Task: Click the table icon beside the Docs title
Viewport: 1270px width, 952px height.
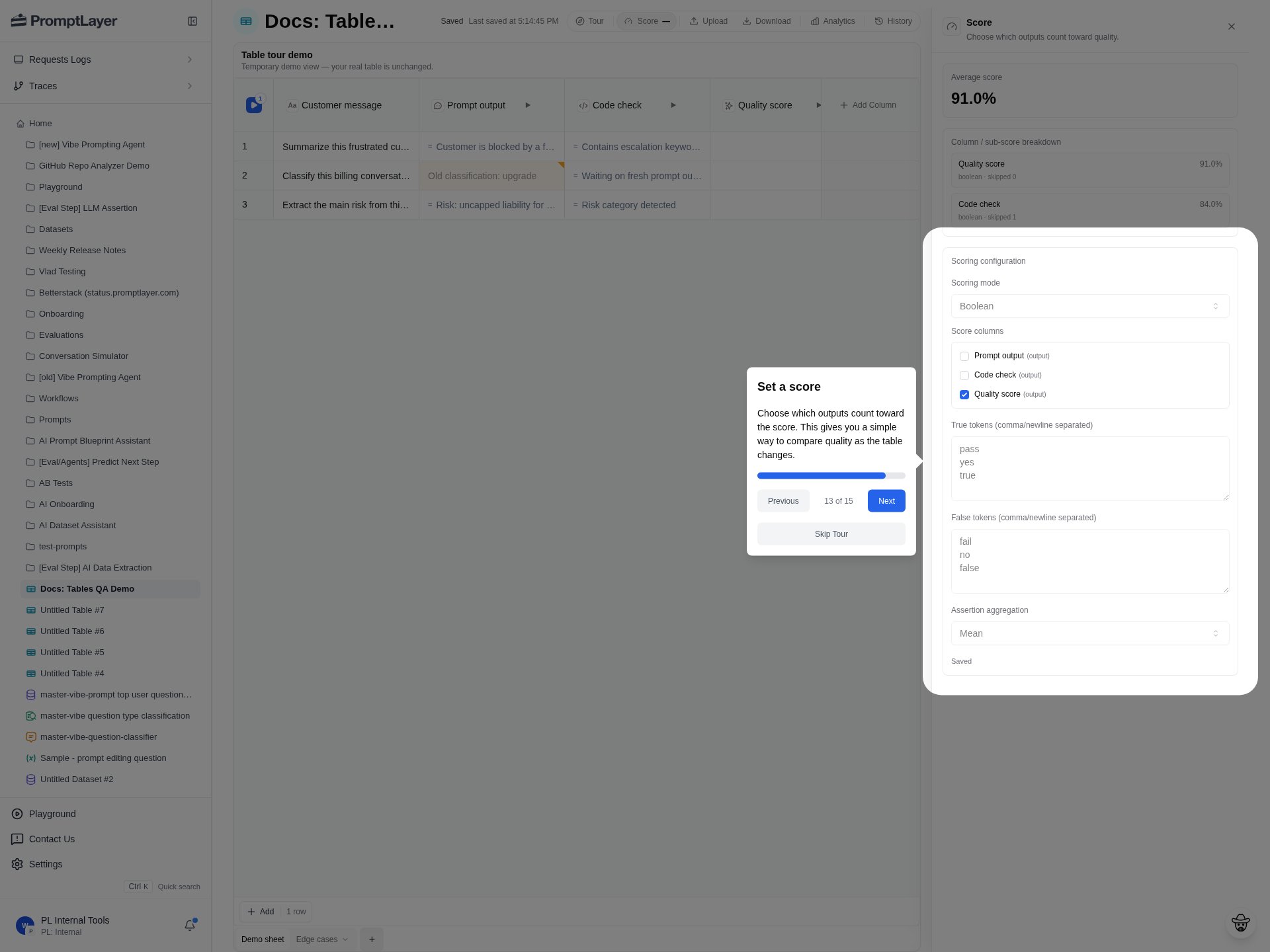Action: tap(246, 21)
